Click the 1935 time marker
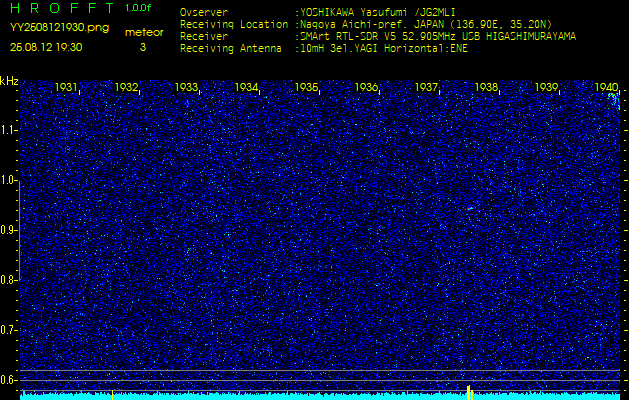Viewport: 629px width, 400px height. click(306, 87)
